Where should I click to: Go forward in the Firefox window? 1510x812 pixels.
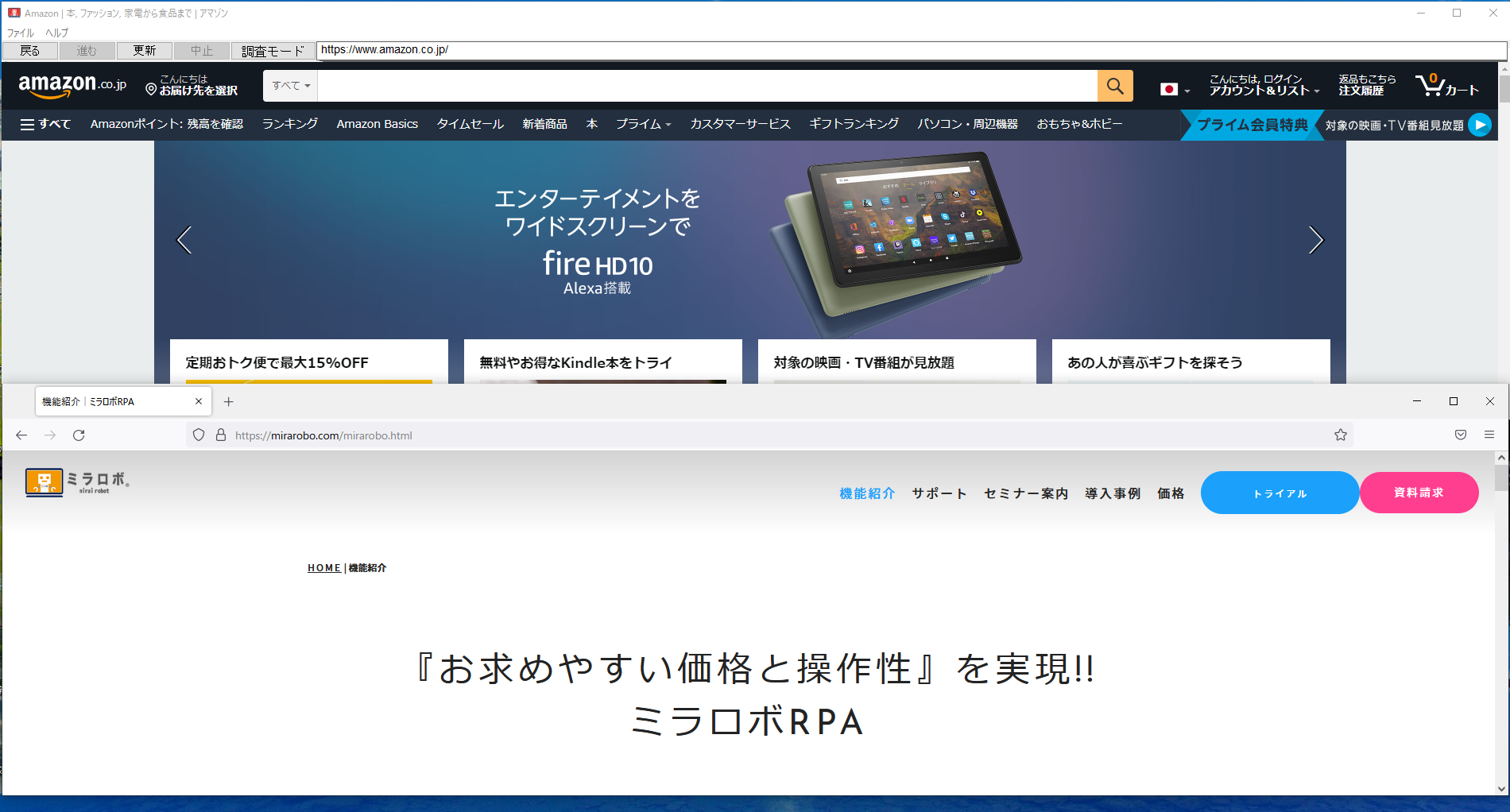tap(50, 435)
